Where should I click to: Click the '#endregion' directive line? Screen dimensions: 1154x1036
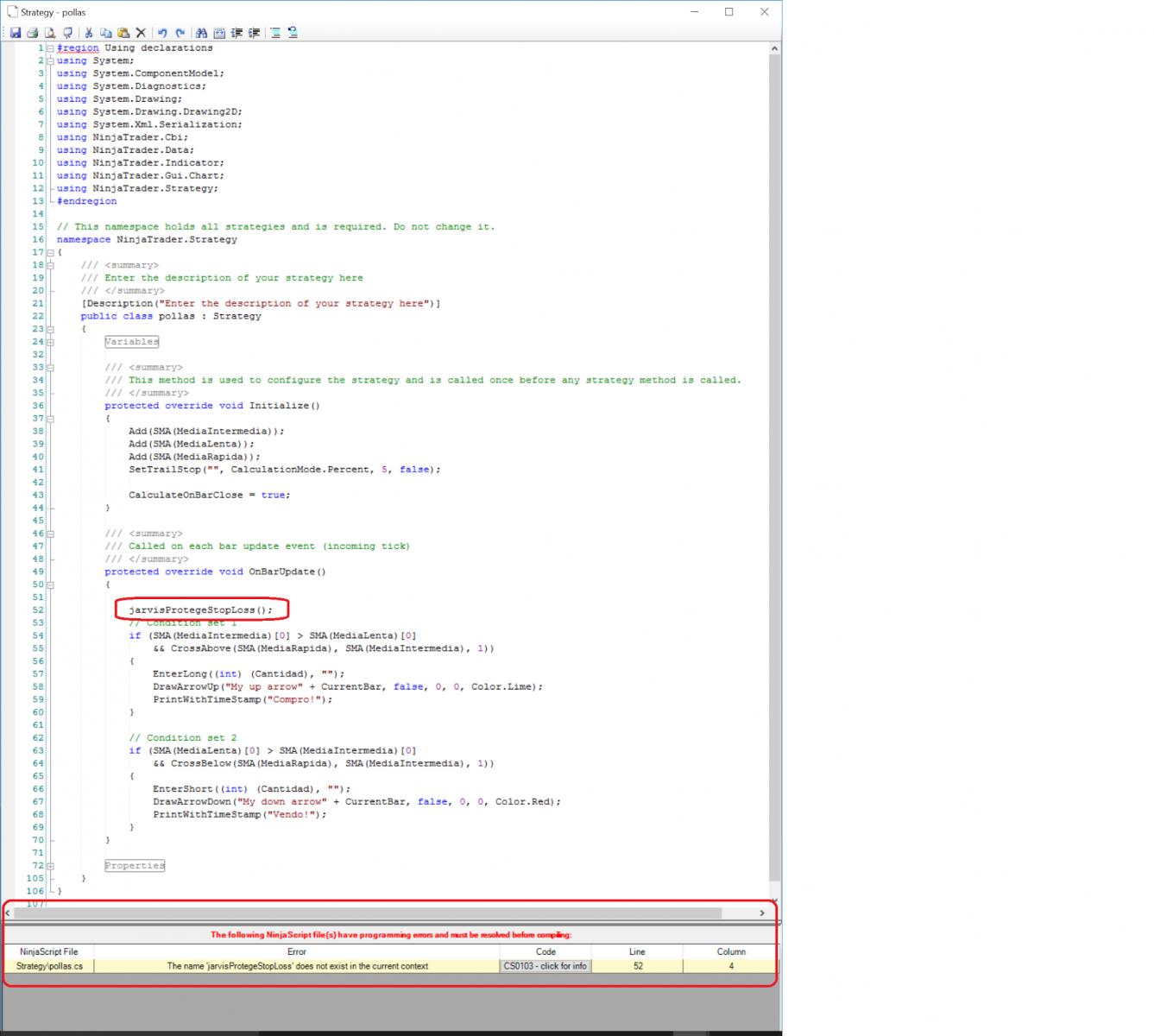[x=87, y=201]
